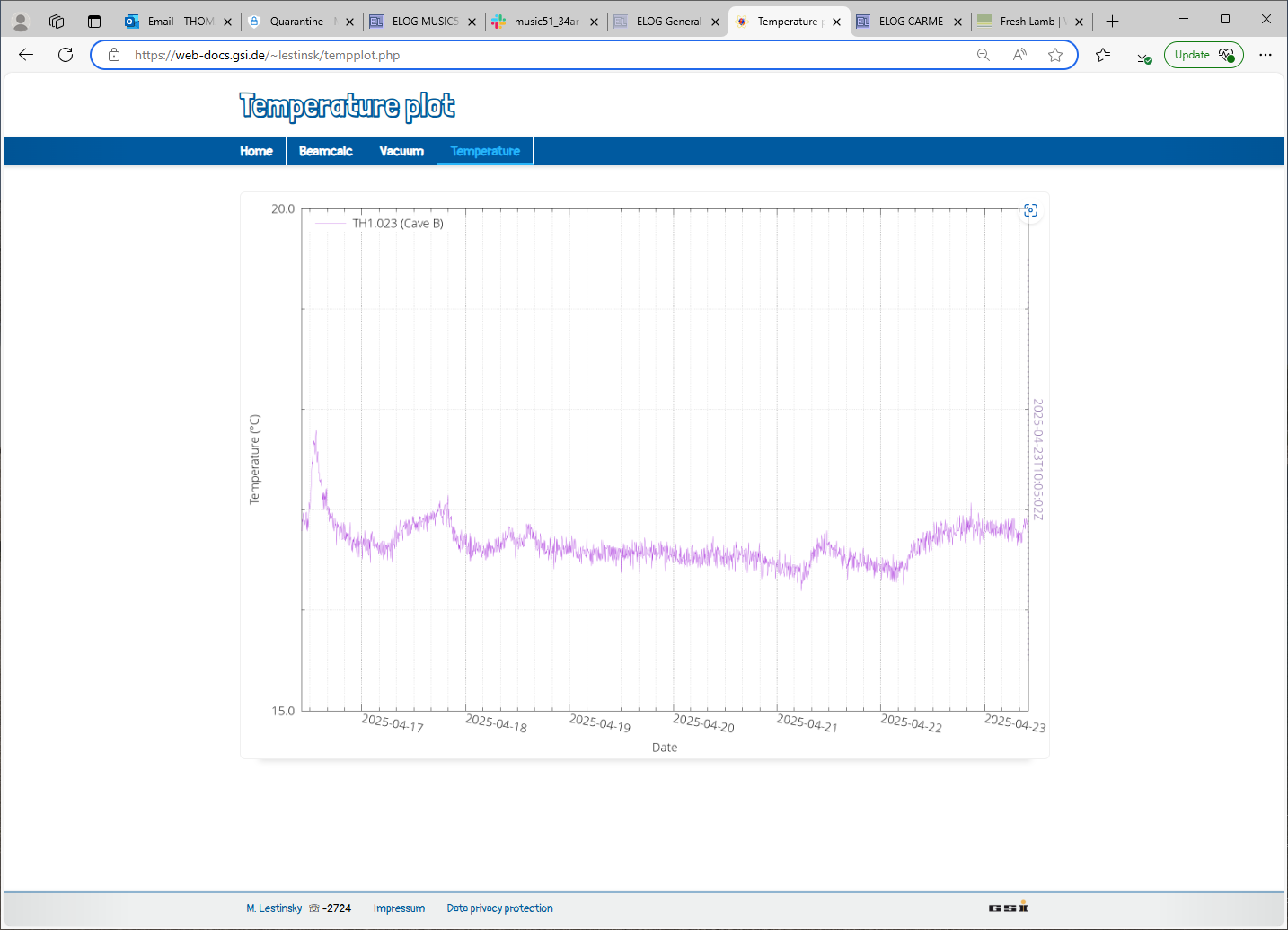Open the Impressum link

(399, 908)
